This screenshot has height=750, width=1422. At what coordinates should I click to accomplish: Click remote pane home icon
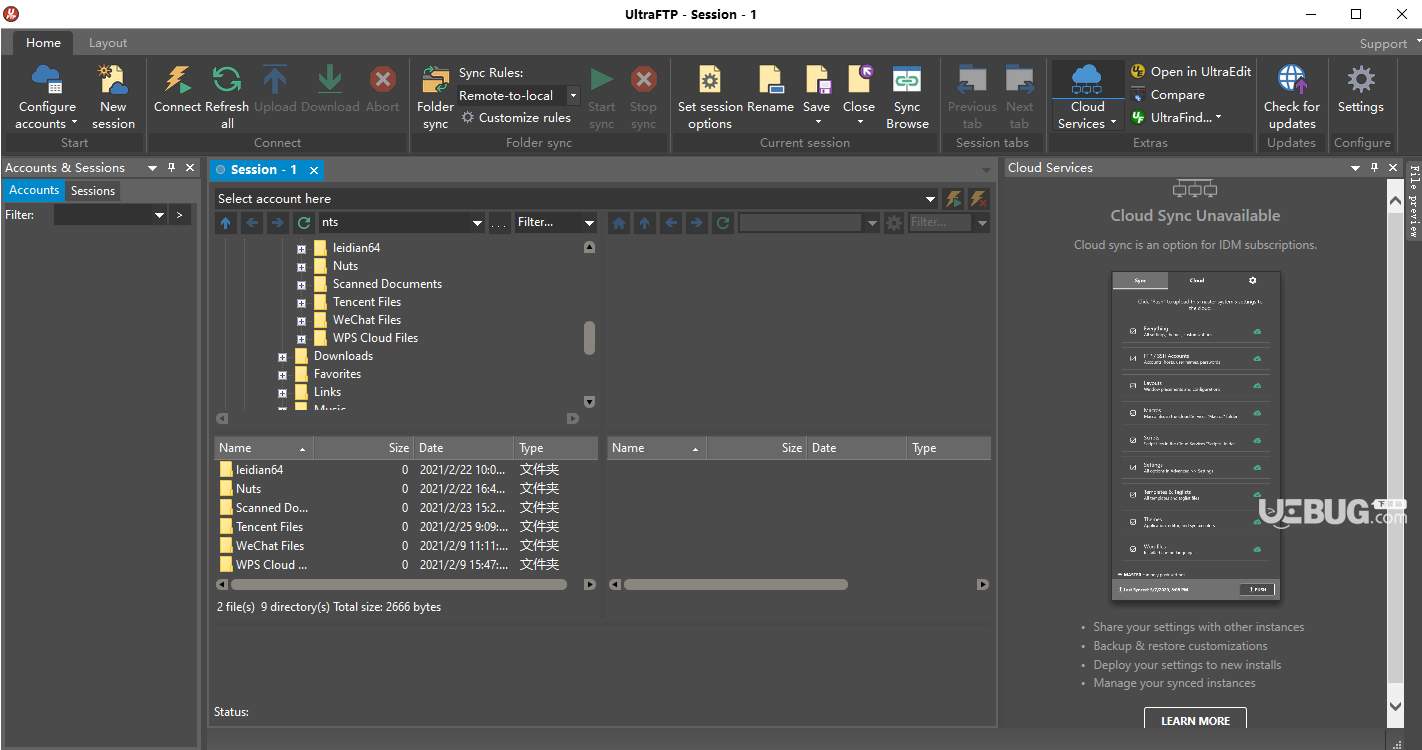click(x=618, y=223)
